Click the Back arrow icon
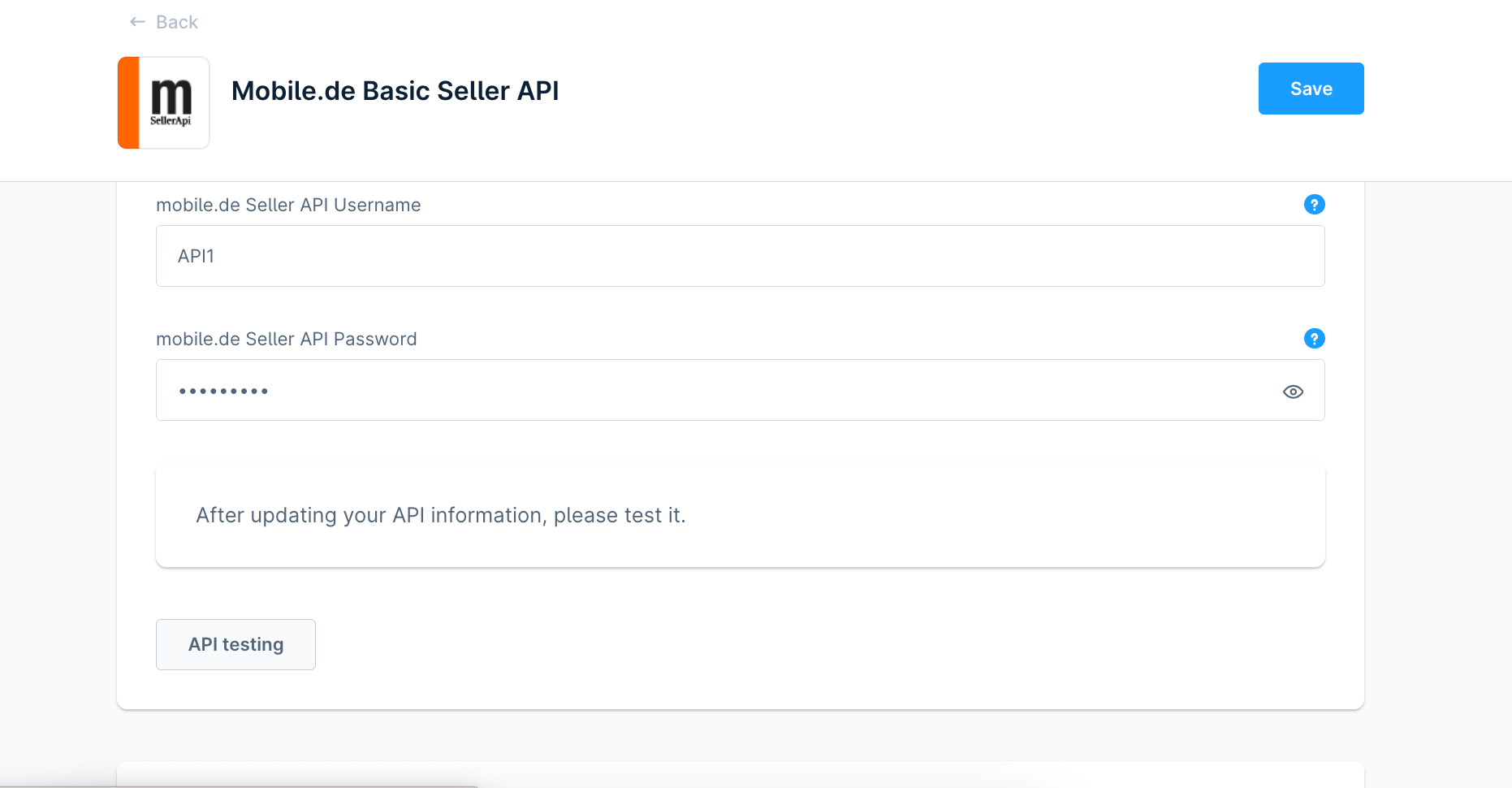The height and width of the screenshot is (788, 1512). pos(137,22)
